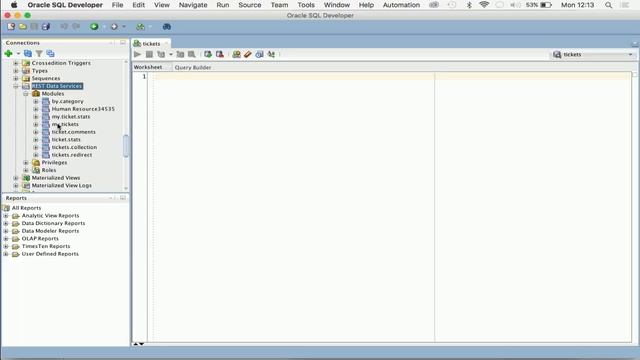This screenshot has height=360, width=640.
Task: Open macOS Spotlight search icon
Action: click(x=609, y=5)
